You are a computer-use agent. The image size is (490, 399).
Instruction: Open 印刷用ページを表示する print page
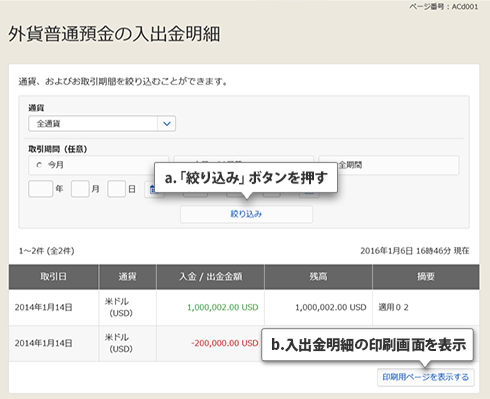426,377
